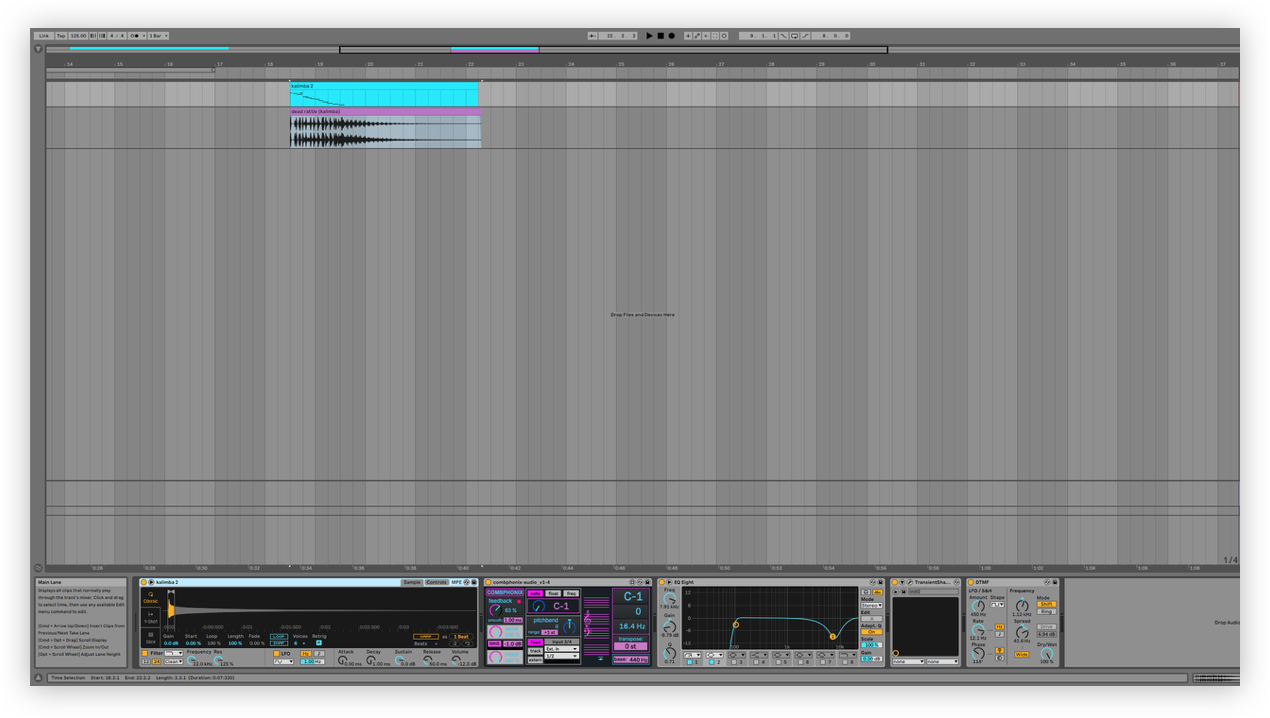Select Ring mode in DTMF
This screenshot has width=1270, height=718.
coord(1046,611)
